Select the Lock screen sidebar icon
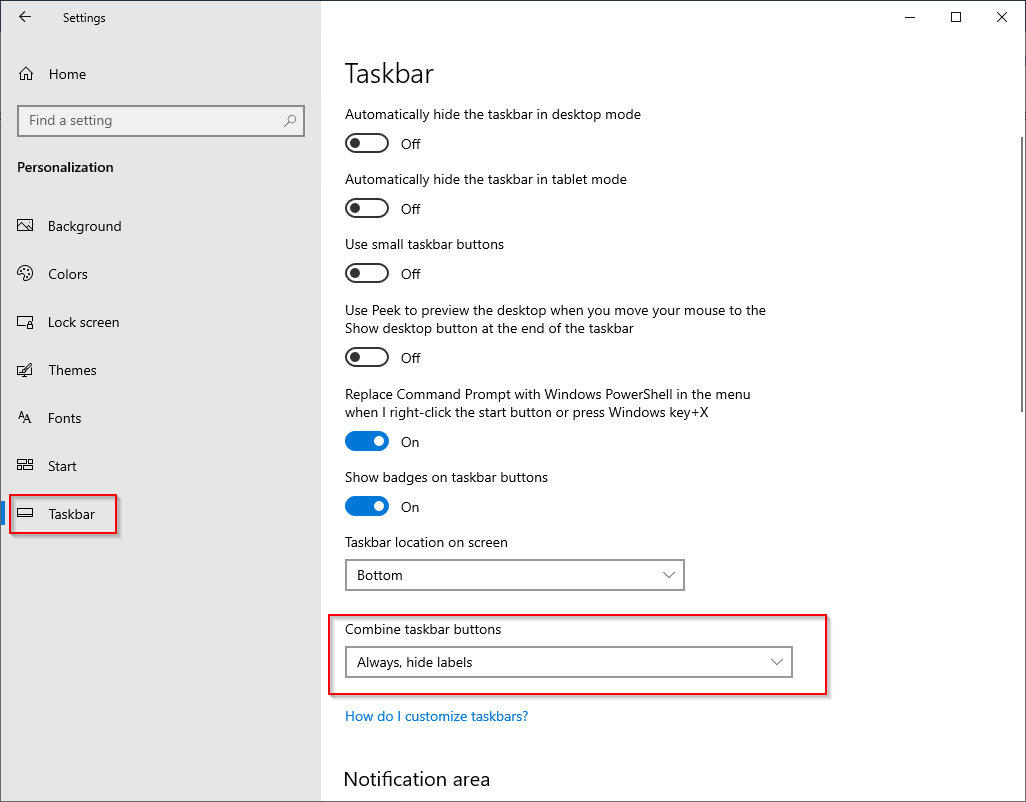1026x802 pixels. (x=24, y=322)
